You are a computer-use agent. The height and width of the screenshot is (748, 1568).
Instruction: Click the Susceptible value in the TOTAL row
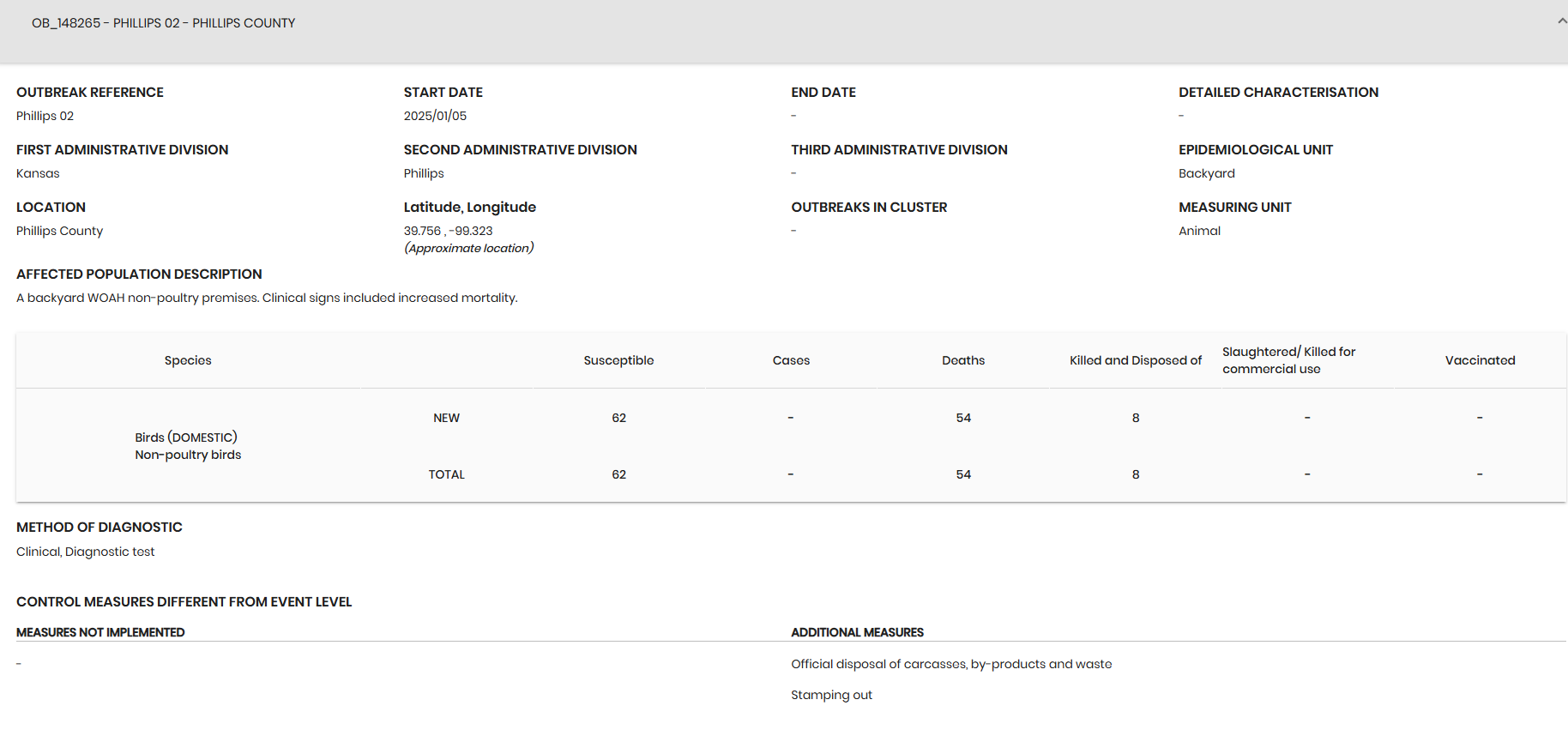[x=618, y=474]
